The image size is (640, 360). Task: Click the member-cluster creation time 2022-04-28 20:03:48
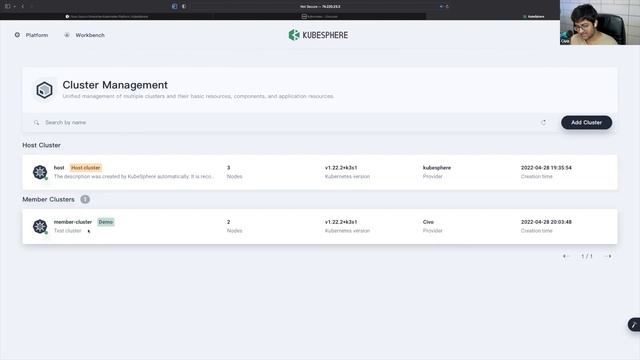546,222
